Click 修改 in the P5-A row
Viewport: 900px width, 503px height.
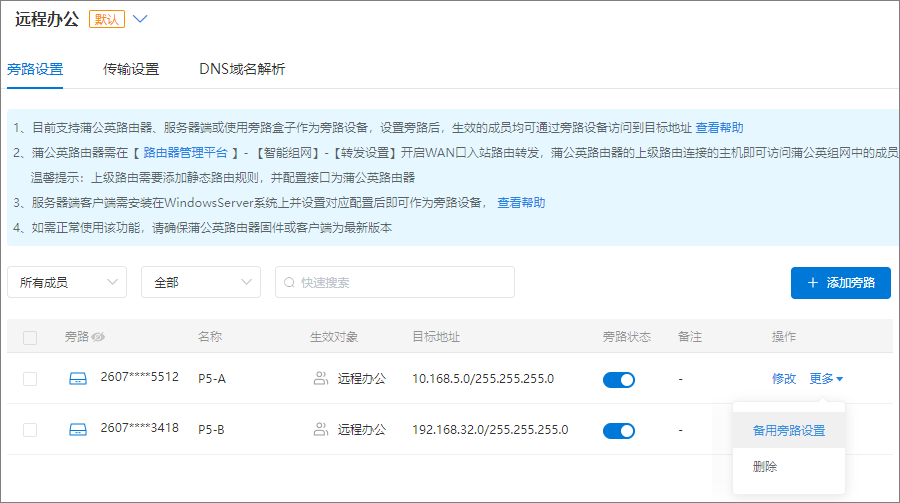coord(783,378)
